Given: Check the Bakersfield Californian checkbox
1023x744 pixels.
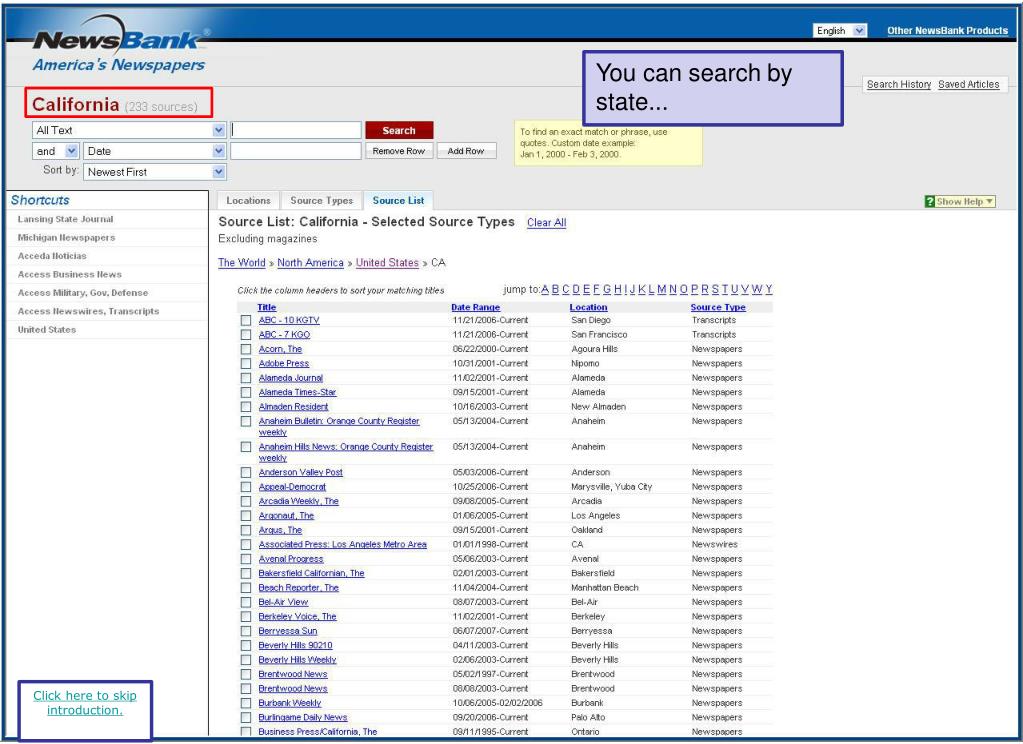Looking at the screenshot, I should 245,574.
